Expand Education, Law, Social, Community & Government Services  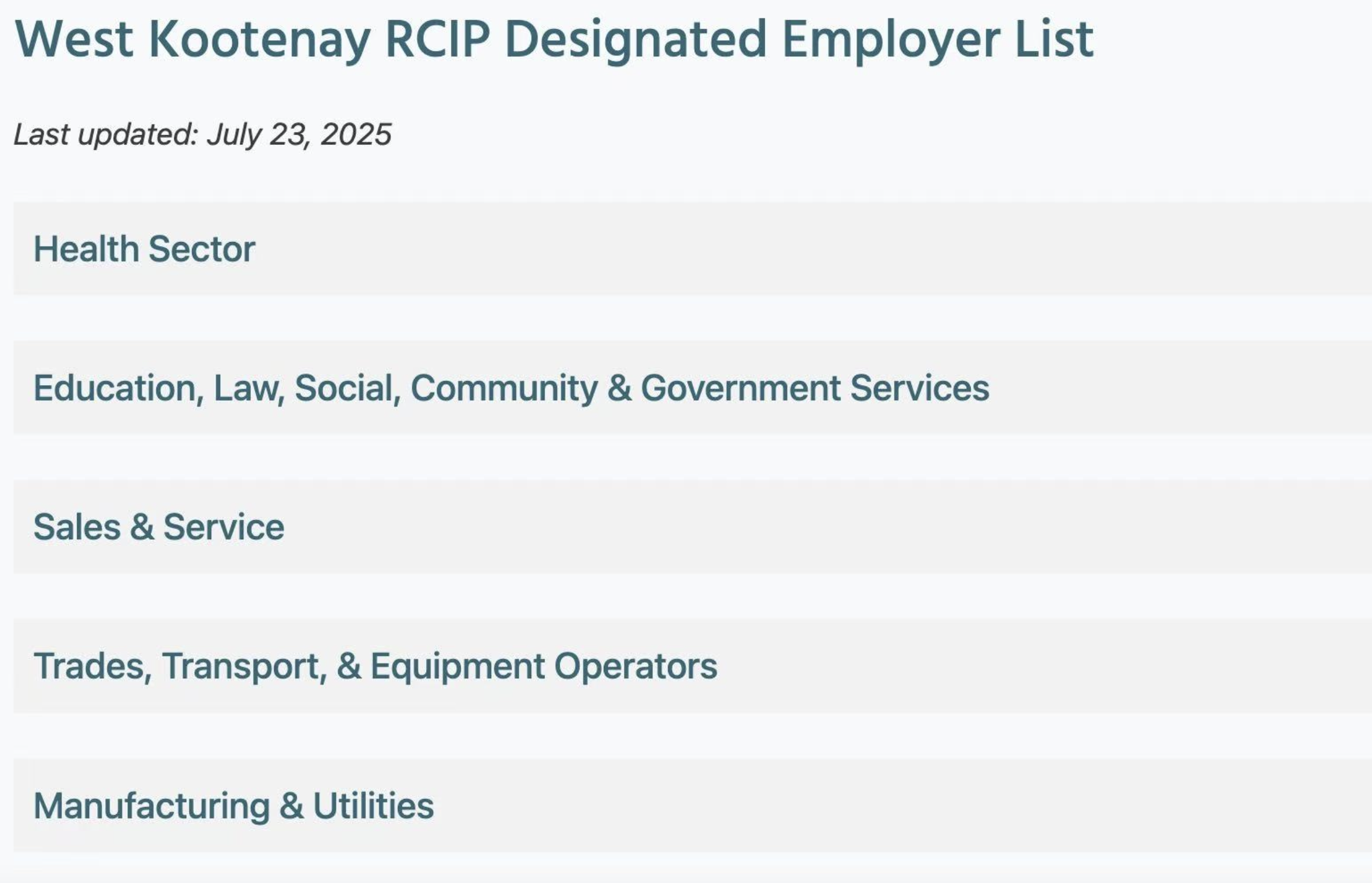(x=692, y=387)
